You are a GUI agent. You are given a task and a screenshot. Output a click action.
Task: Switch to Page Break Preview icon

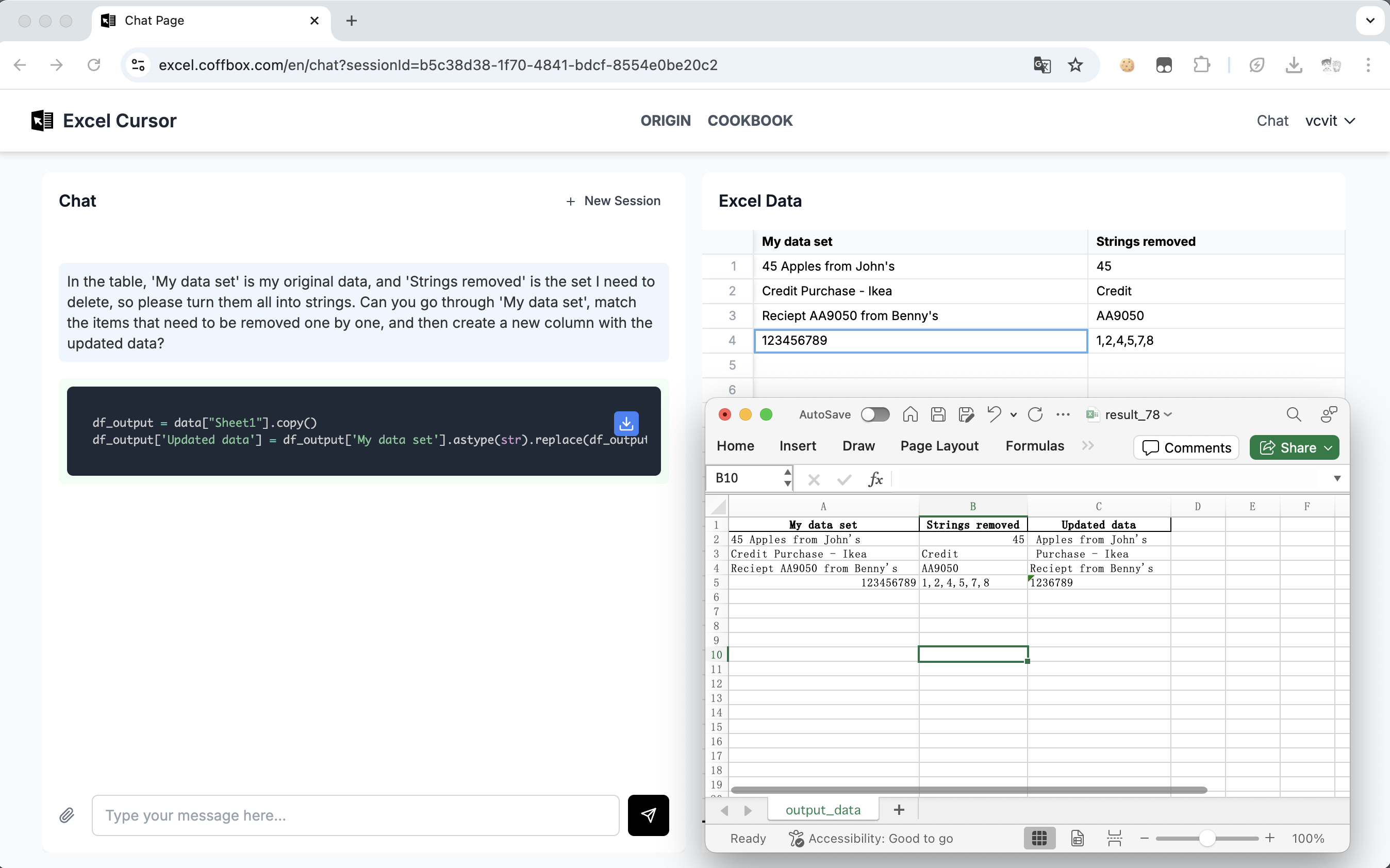pos(1114,838)
